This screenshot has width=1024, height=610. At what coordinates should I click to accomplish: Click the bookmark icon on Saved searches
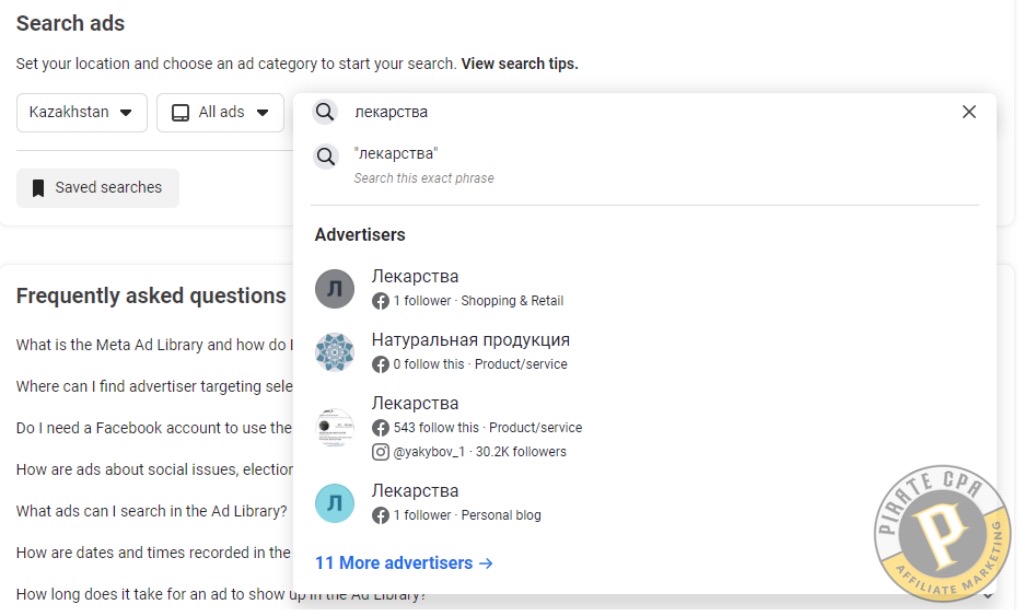[39, 188]
